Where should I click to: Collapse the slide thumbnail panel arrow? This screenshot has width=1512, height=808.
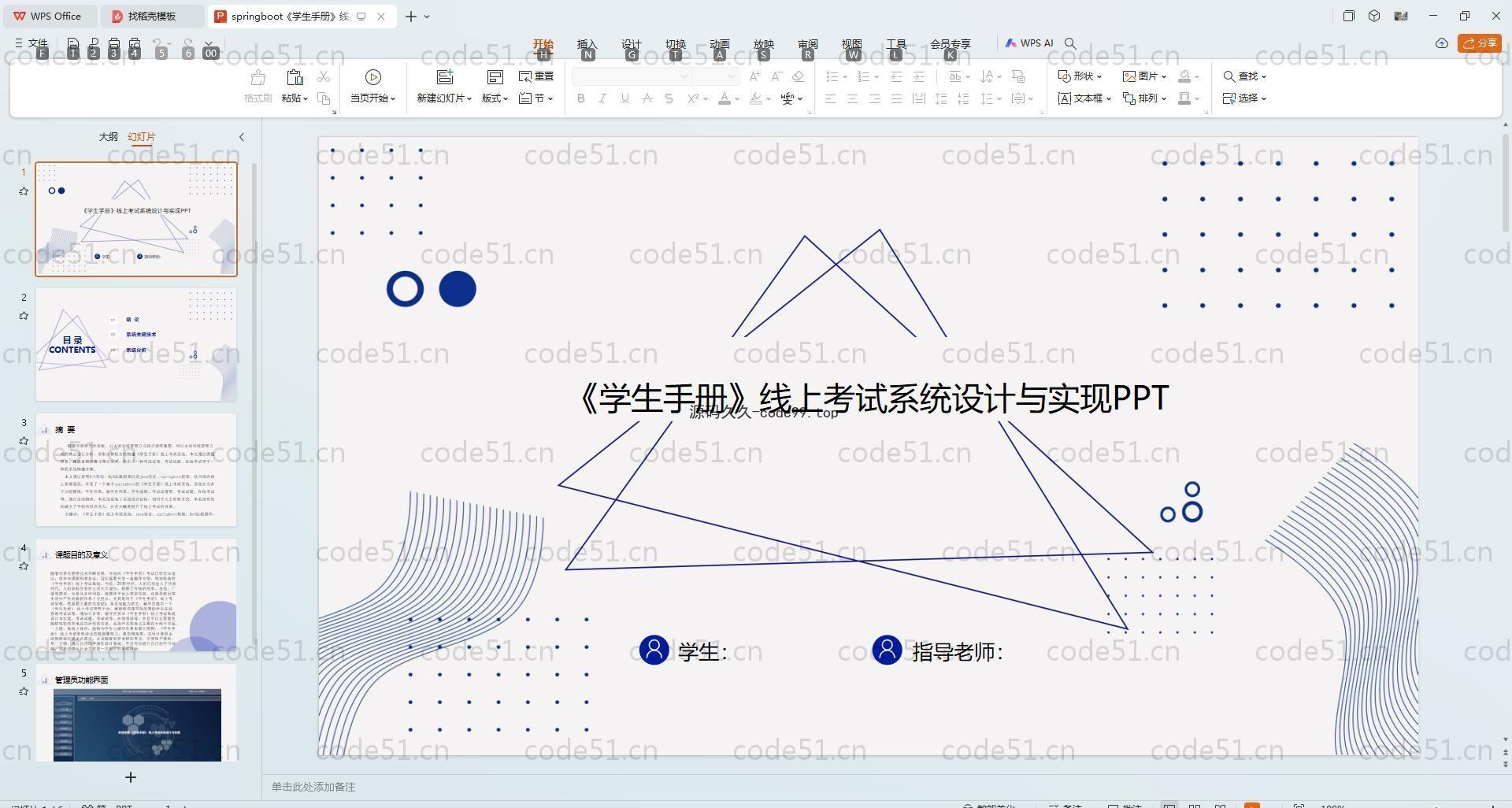click(x=242, y=137)
